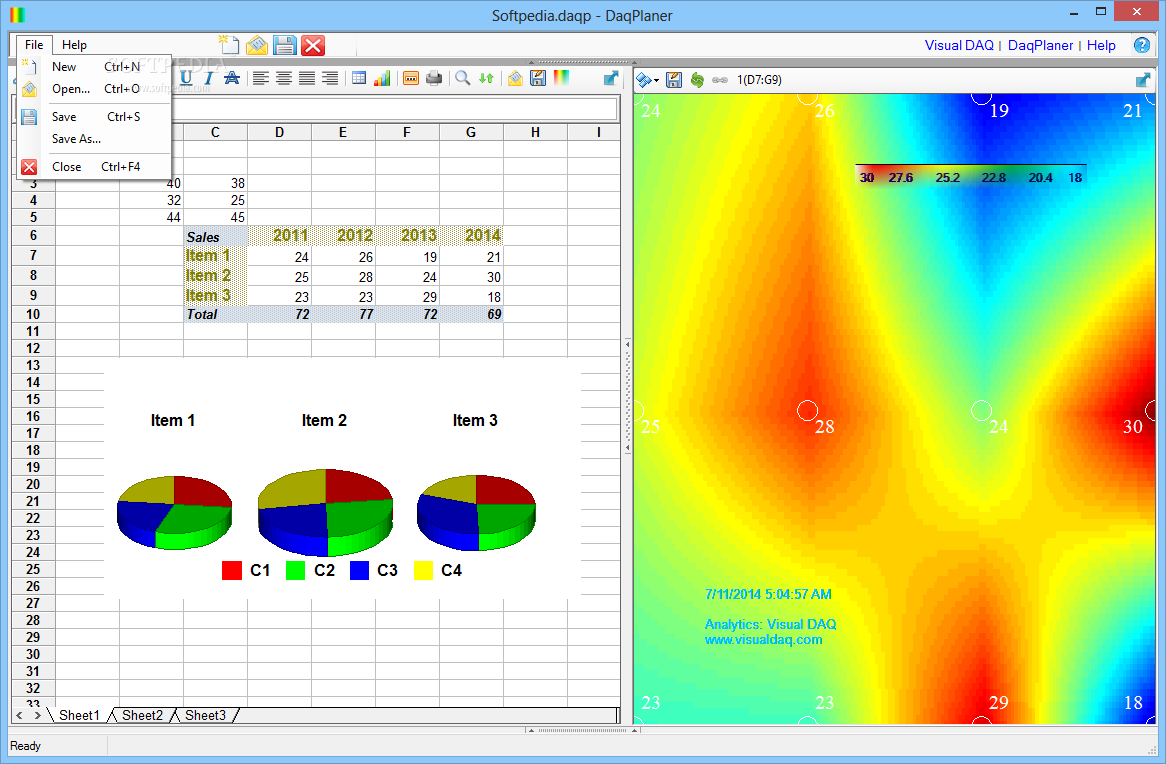The width and height of the screenshot is (1166, 764).
Task: Click the Save floppy disk icon in top toolbar
Action: 285,45
